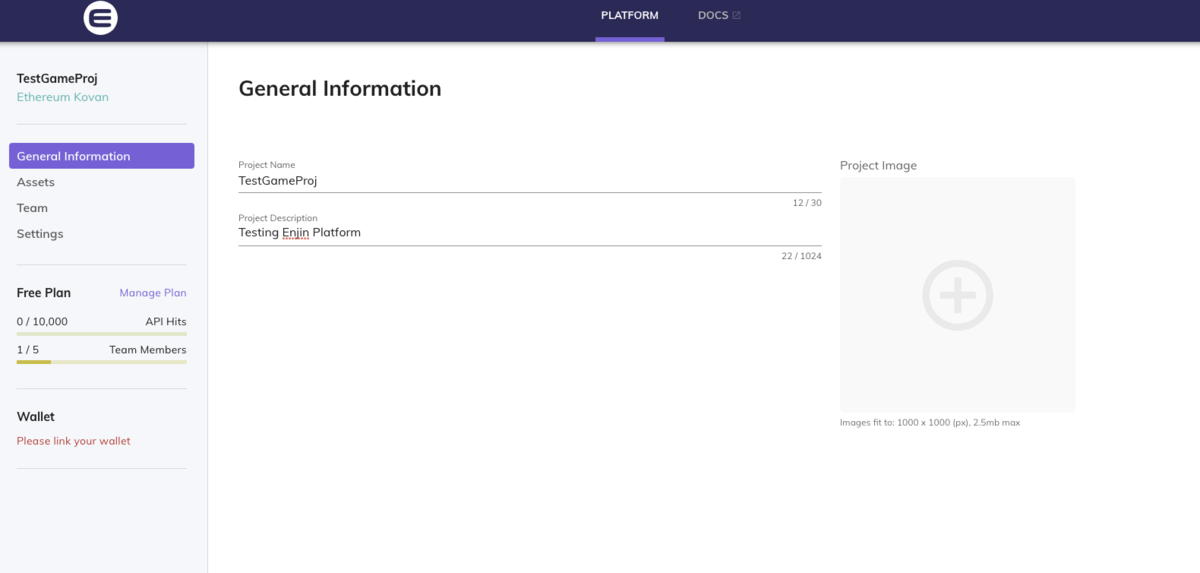Switch to the PLATFORM tab
This screenshot has height=573, width=1200.
click(x=630, y=16)
